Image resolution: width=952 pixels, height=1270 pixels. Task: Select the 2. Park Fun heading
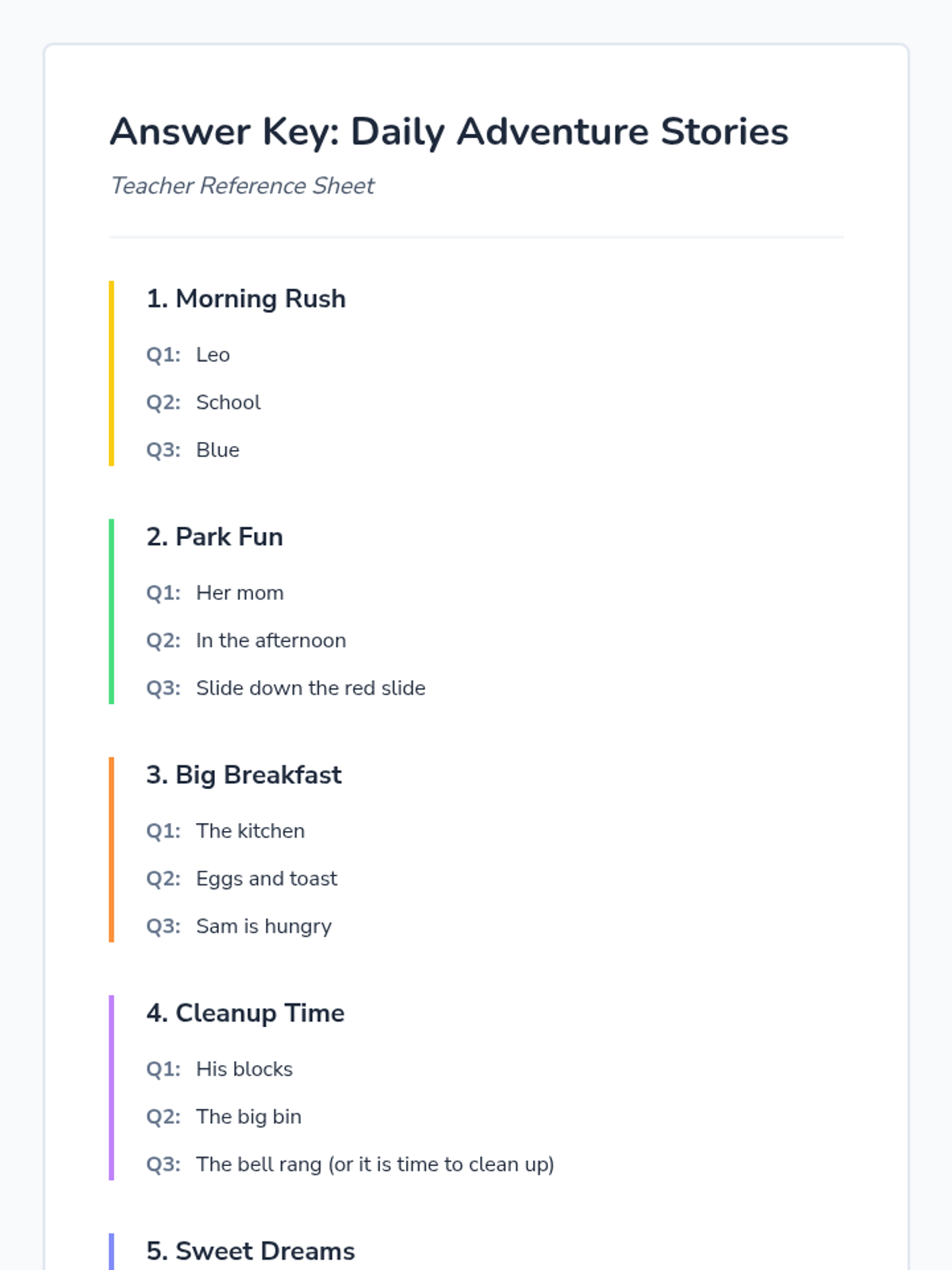[214, 537]
